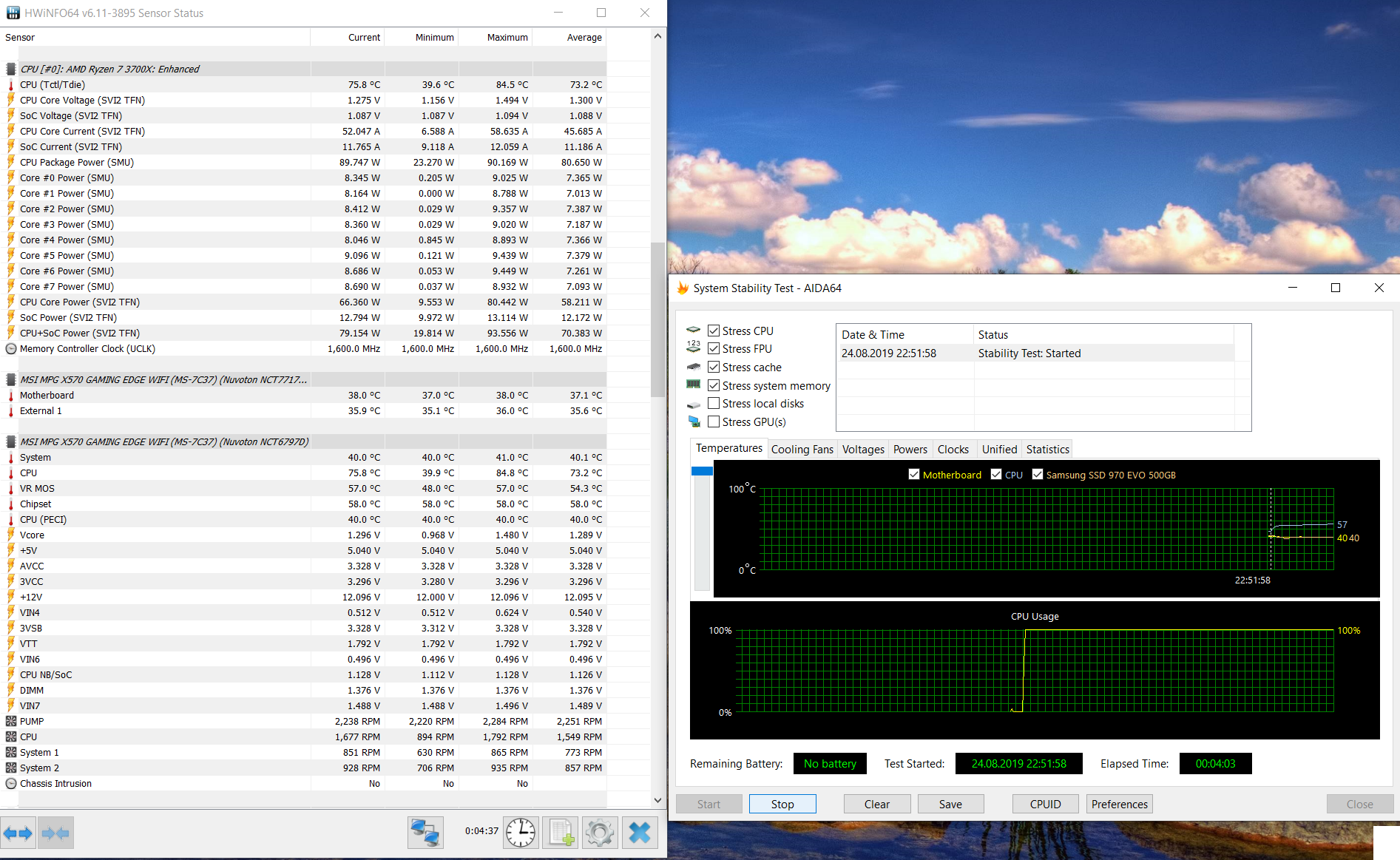
Task: Uncheck the Stress CPU checkbox
Action: (x=714, y=331)
